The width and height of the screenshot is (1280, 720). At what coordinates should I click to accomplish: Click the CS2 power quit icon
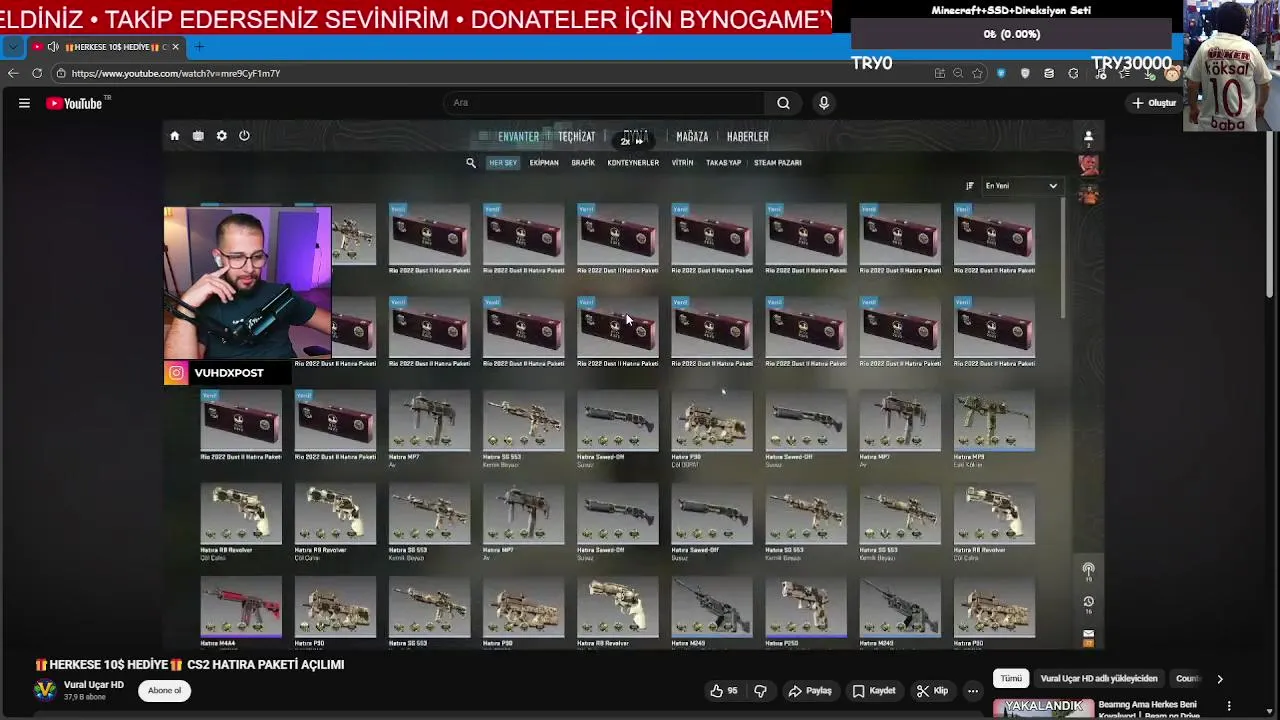pos(244,136)
